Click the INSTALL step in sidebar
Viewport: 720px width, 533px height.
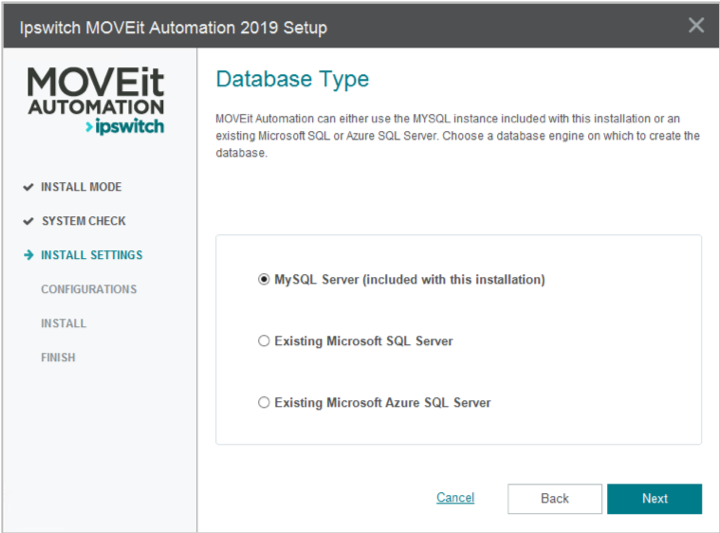tap(63, 323)
